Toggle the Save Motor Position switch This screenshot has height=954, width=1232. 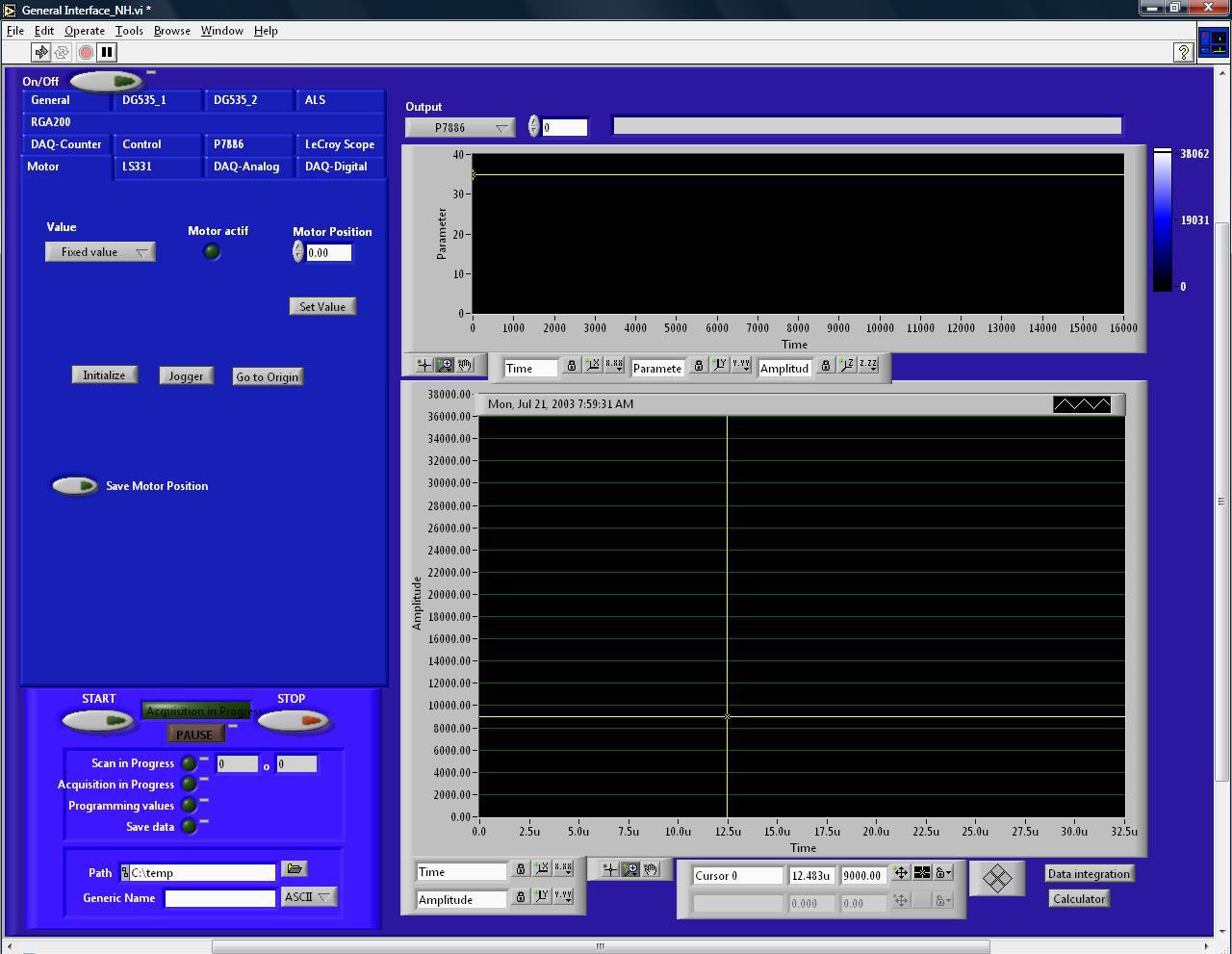(75, 486)
